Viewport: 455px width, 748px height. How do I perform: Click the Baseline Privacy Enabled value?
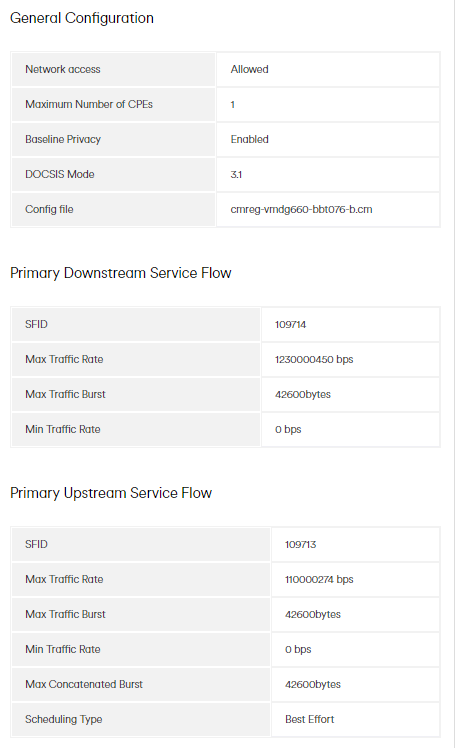click(249, 139)
